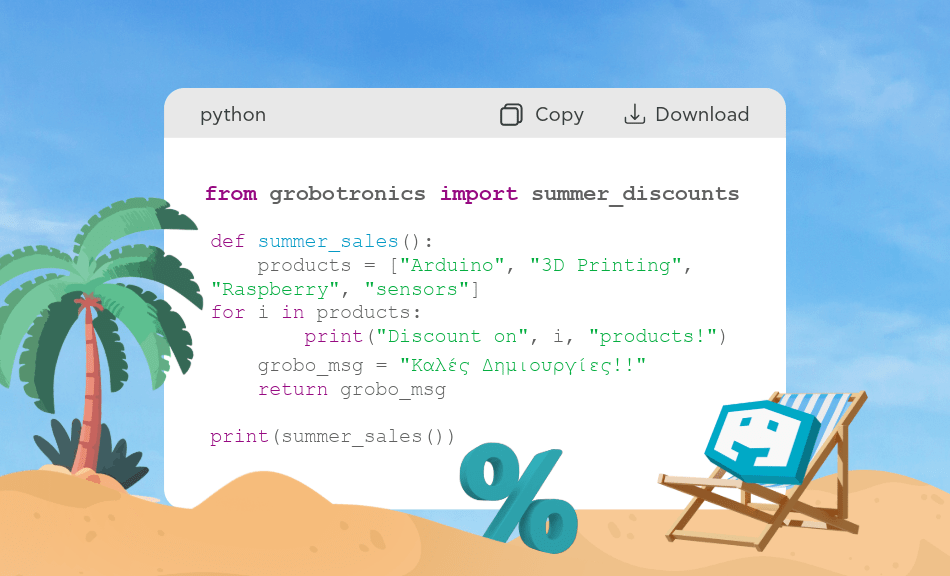Click the "Καλές Δημιουργίες!!" string

pyautogui.click(x=523, y=365)
